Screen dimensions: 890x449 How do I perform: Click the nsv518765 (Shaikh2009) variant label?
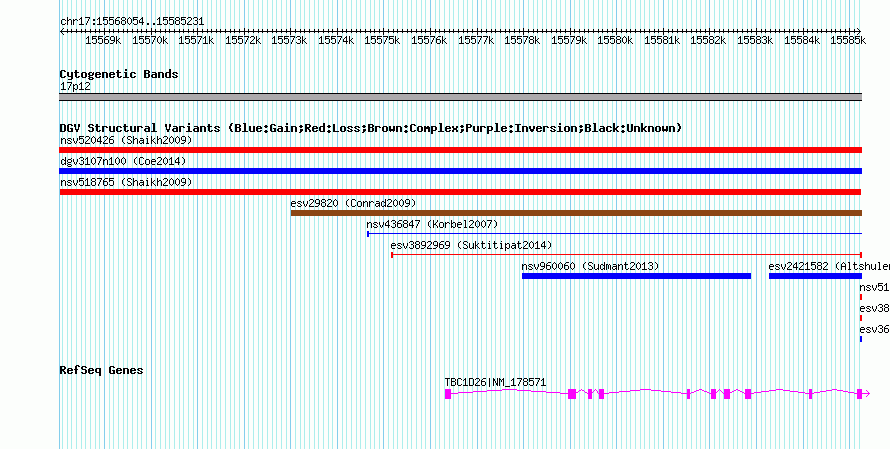[x=126, y=182]
